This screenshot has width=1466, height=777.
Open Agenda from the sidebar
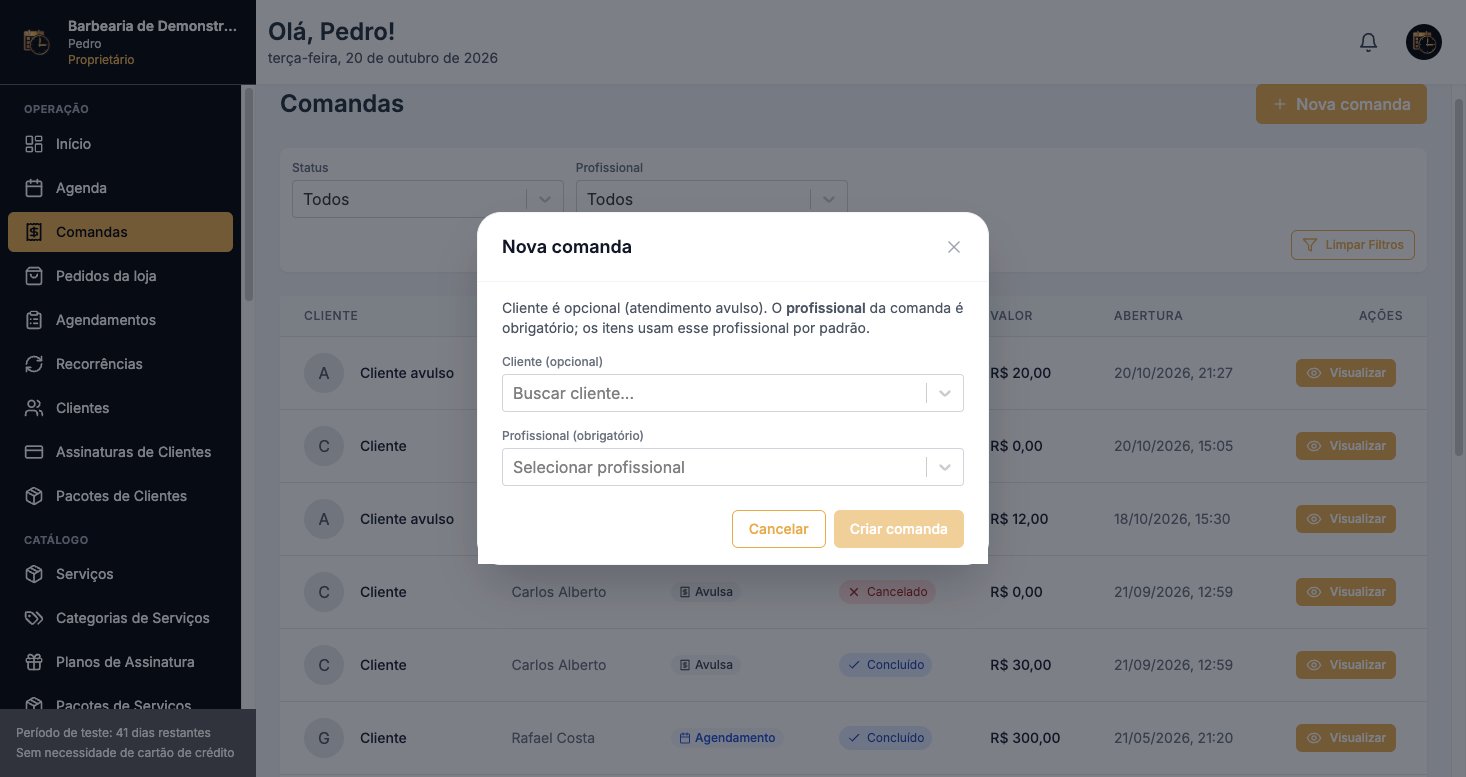click(120, 188)
